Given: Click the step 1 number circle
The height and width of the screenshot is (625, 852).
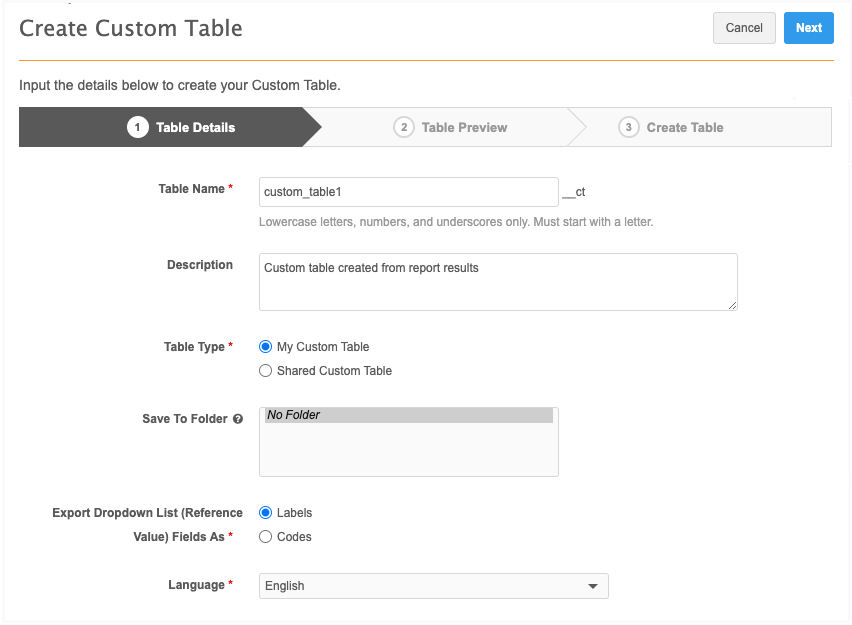Looking at the screenshot, I should pos(137,127).
